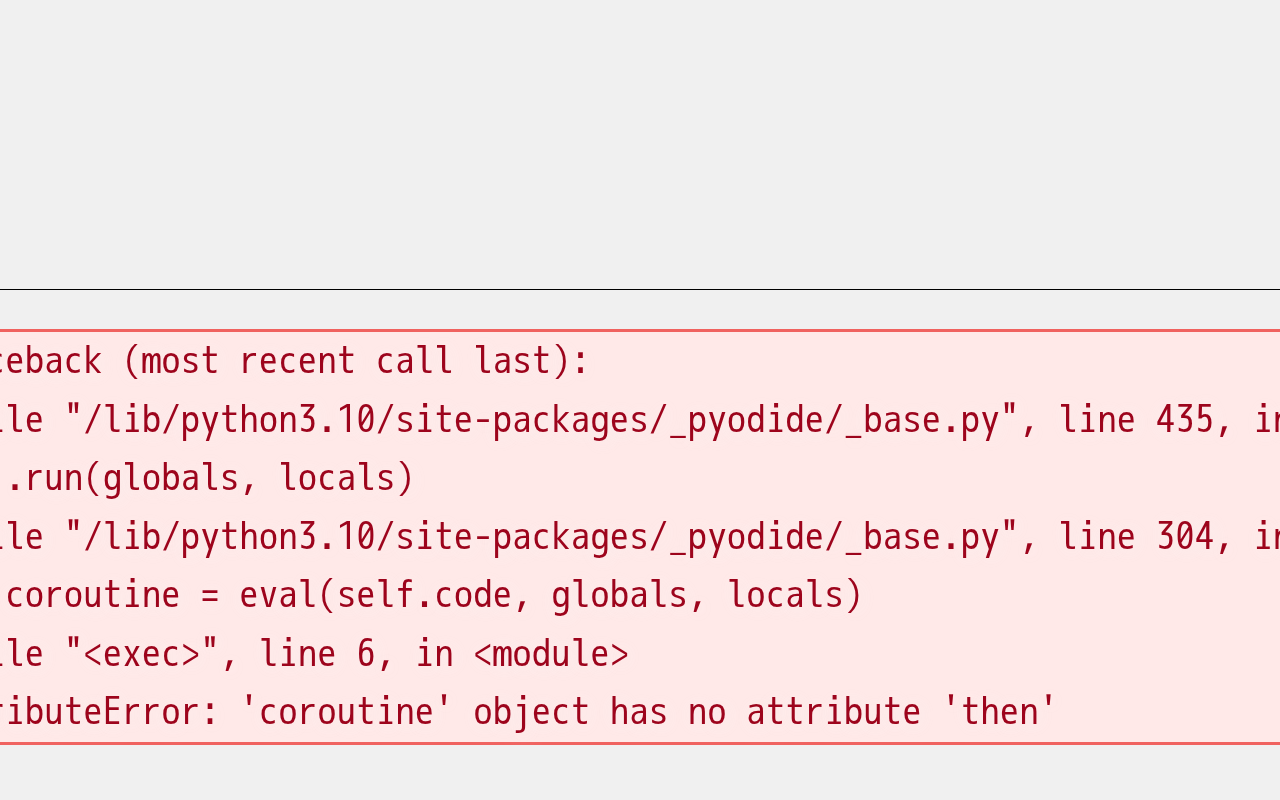1280x800 pixels.
Task: Click the word "object" in the error message
Action: [x=531, y=712]
